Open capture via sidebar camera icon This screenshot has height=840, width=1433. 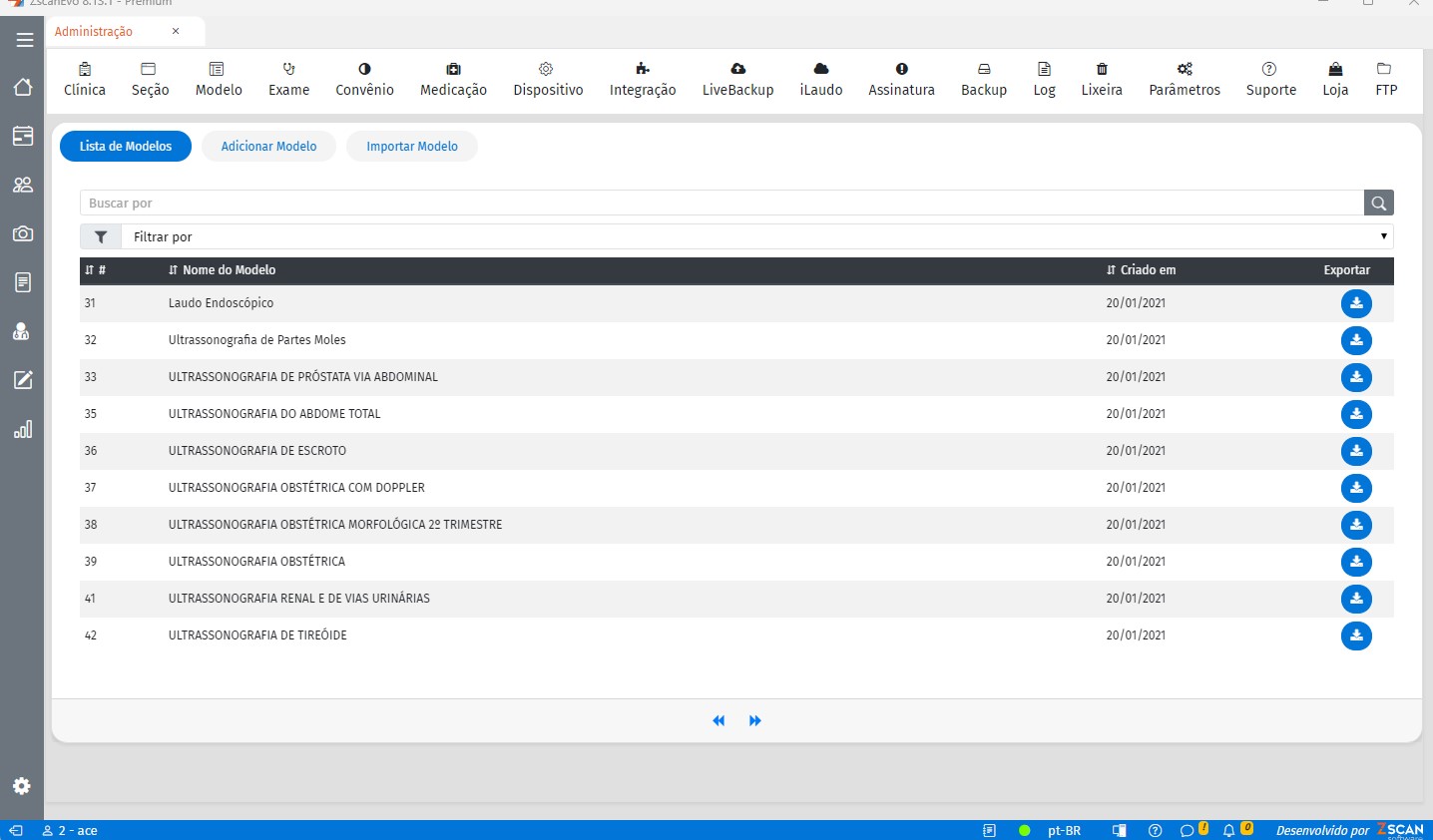pos(23,233)
